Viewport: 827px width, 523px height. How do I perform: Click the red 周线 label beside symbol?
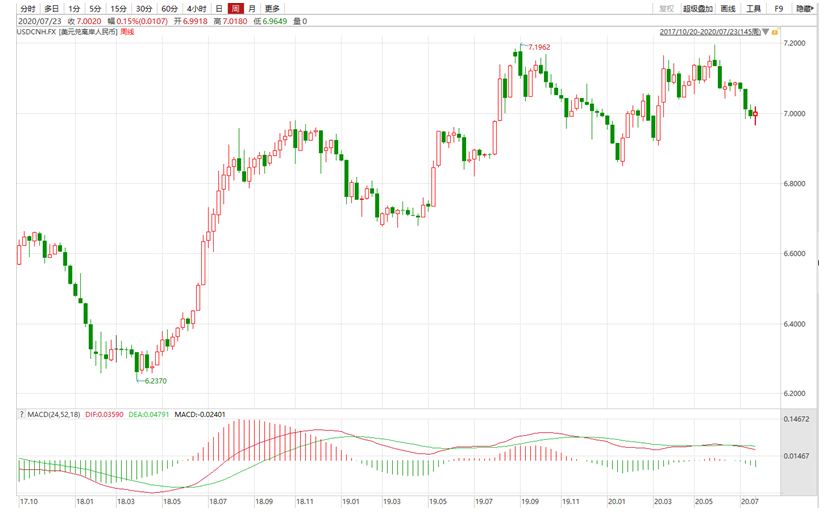click(x=127, y=32)
